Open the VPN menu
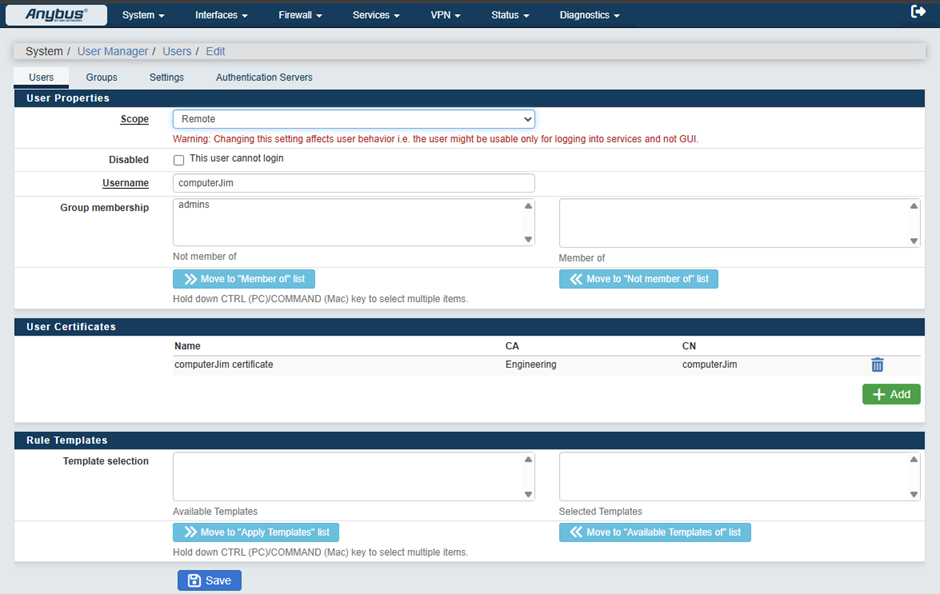Viewport: 940px width, 594px height. point(445,16)
